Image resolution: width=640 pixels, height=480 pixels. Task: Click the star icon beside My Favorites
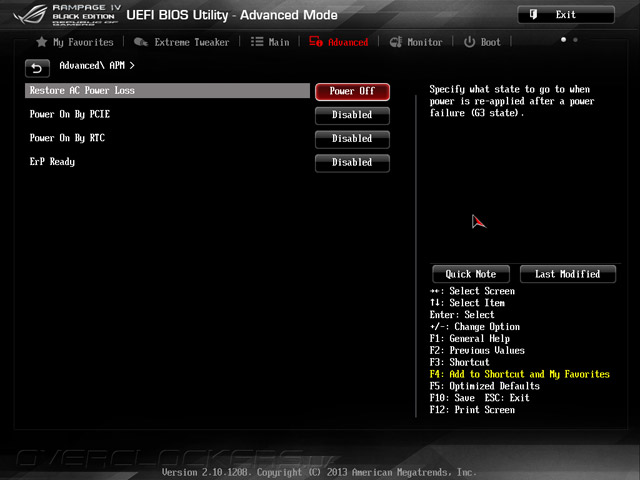(x=42, y=42)
